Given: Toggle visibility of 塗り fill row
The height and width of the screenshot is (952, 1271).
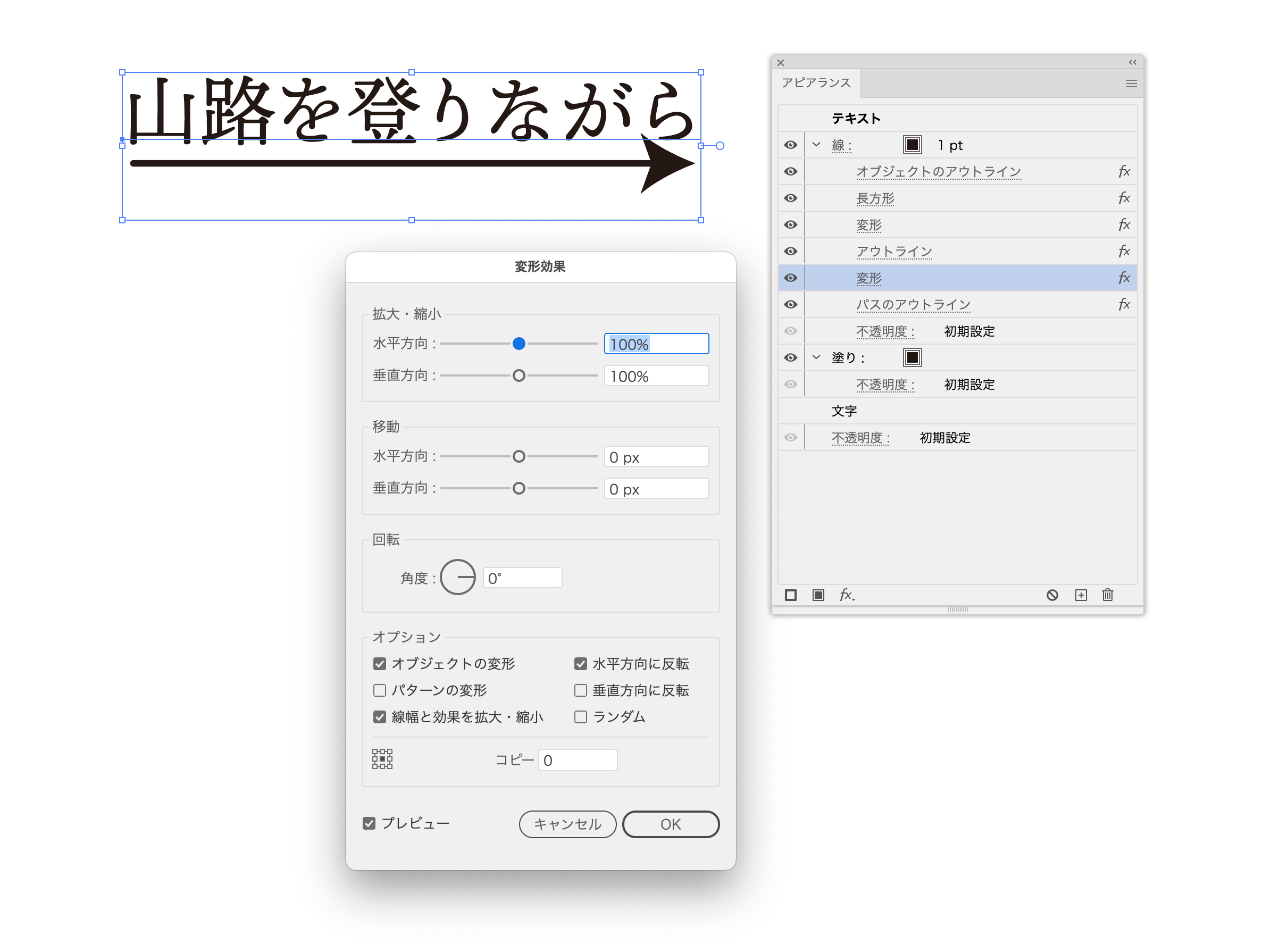Looking at the screenshot, I should [x=791, y=357].
